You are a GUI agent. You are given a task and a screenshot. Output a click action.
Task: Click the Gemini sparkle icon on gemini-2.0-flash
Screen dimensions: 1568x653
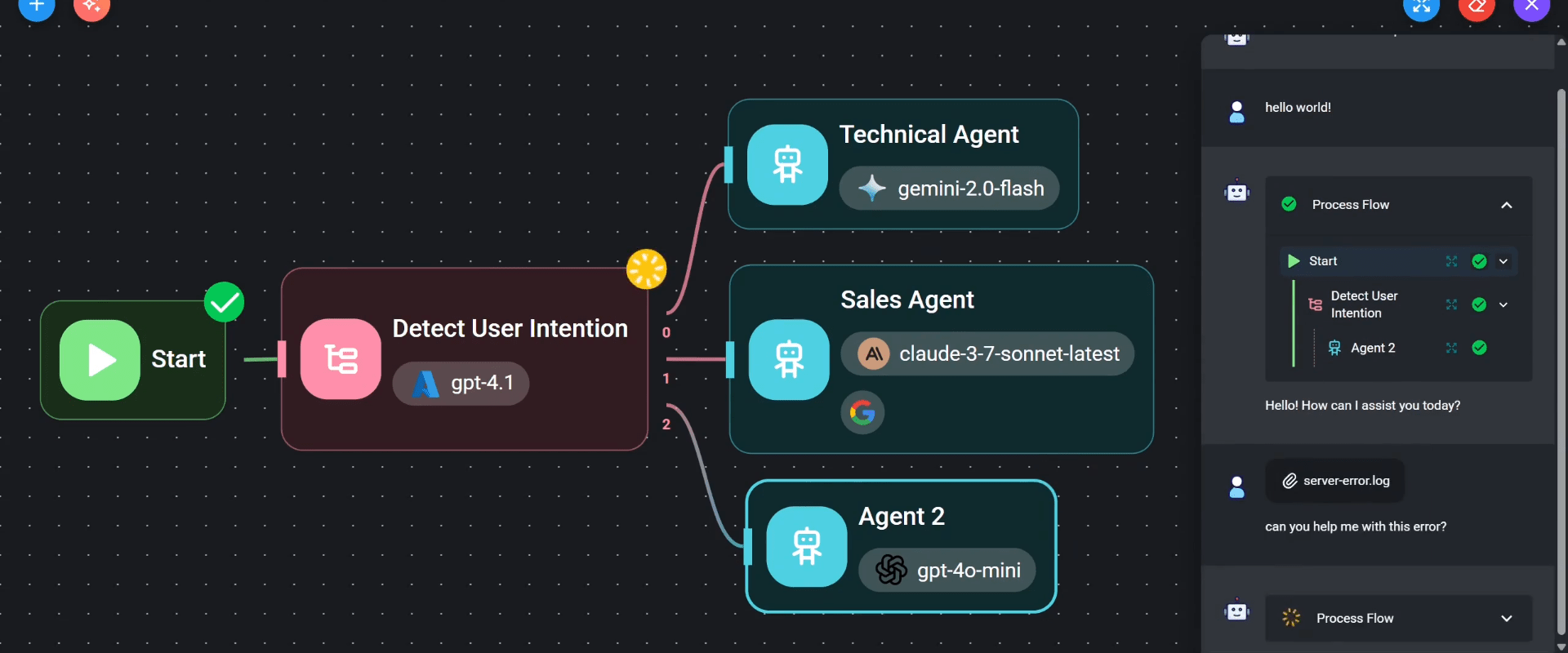872,189
